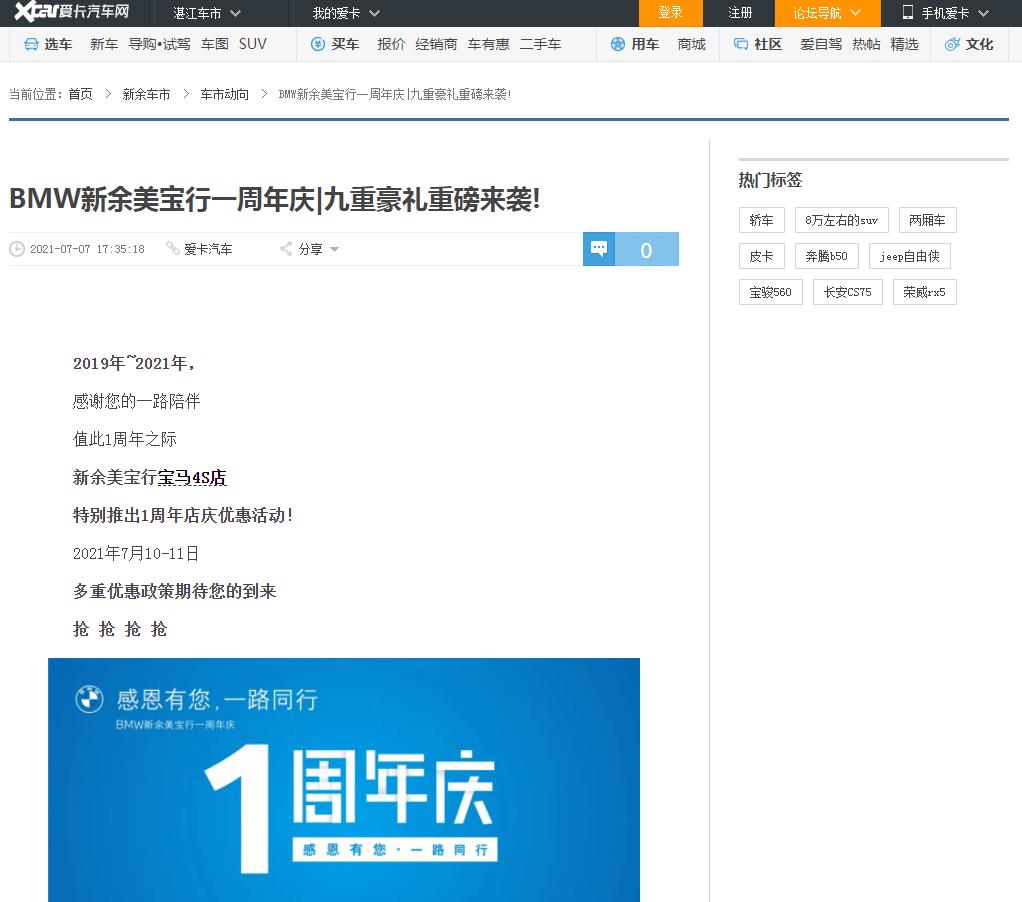Click the clock icon beside publish date
Screen dimensions: 1022x902
pos(17,249)
